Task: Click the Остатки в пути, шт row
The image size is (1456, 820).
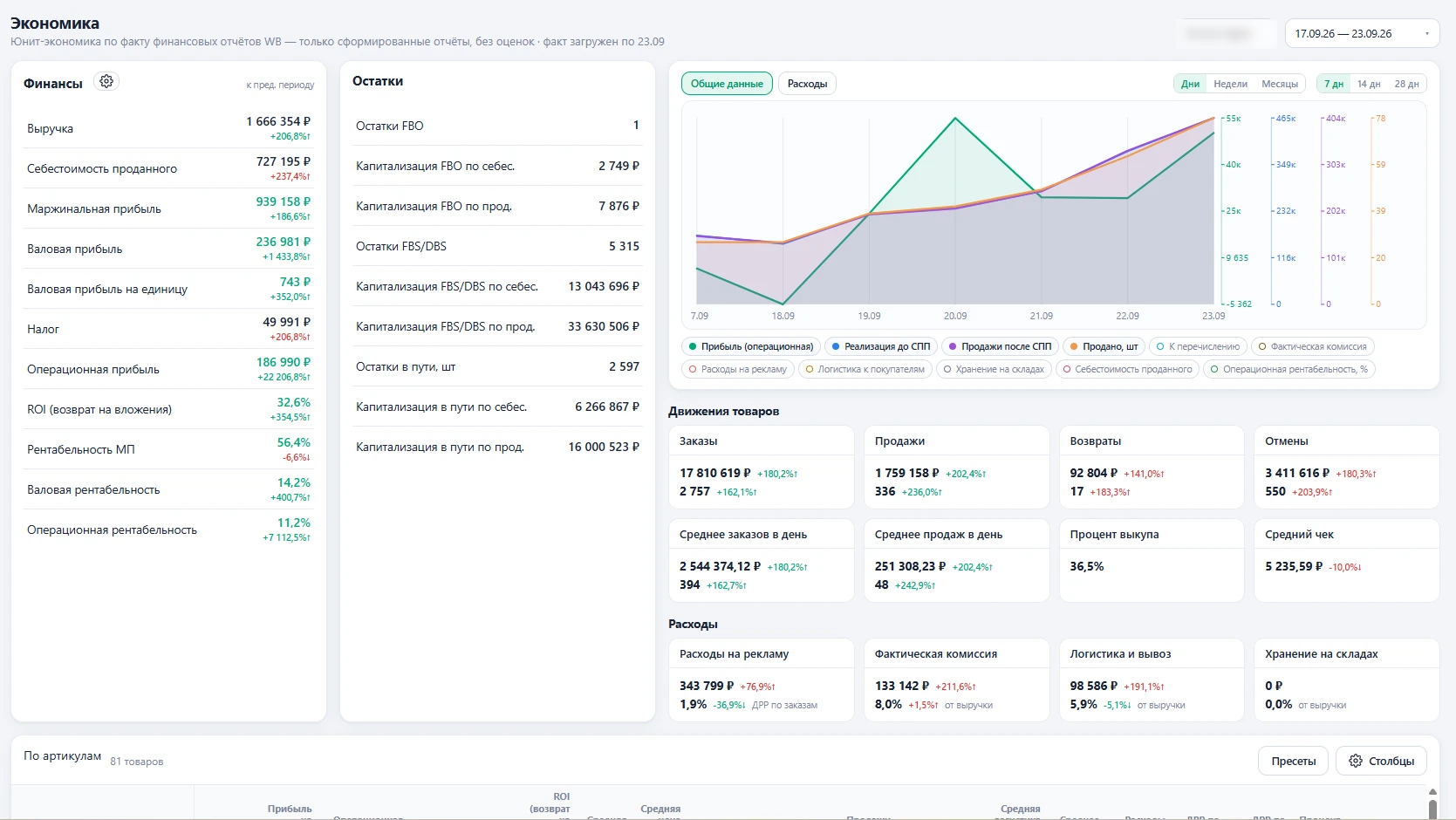Action: [497, 366]
